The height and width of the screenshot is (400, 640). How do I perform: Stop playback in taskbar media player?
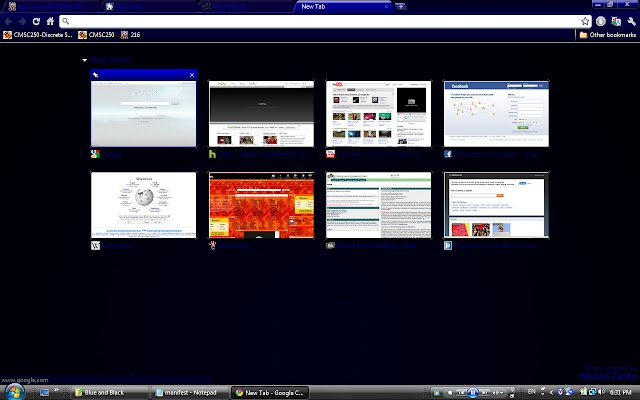(450, 393)
